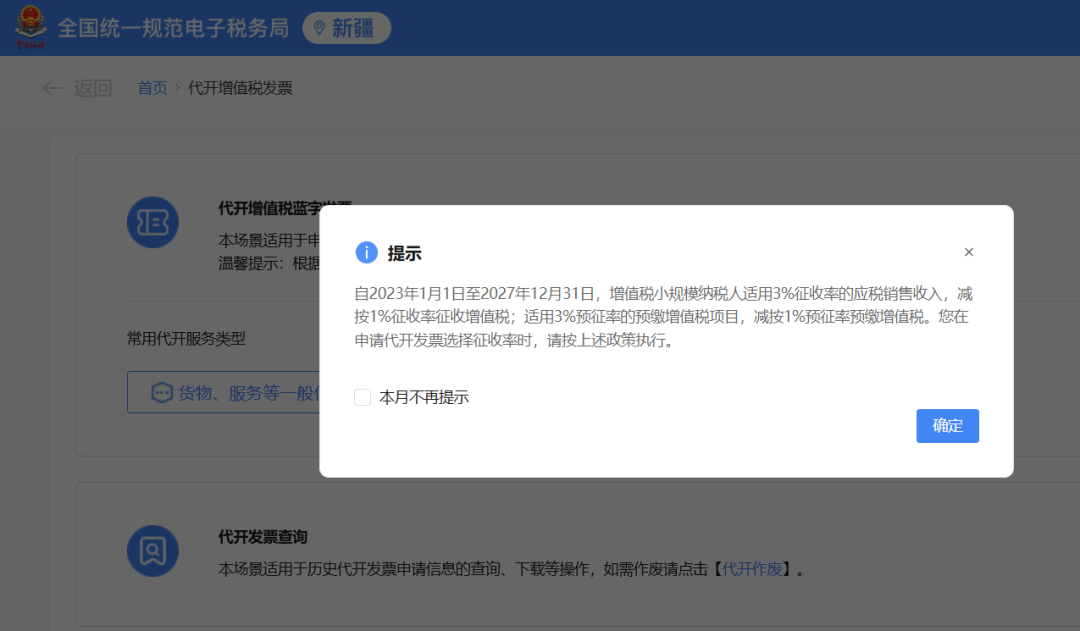1080x631 pixels.
Task: Click the 常用代开服务类型 label
Action: click(186, 338)
